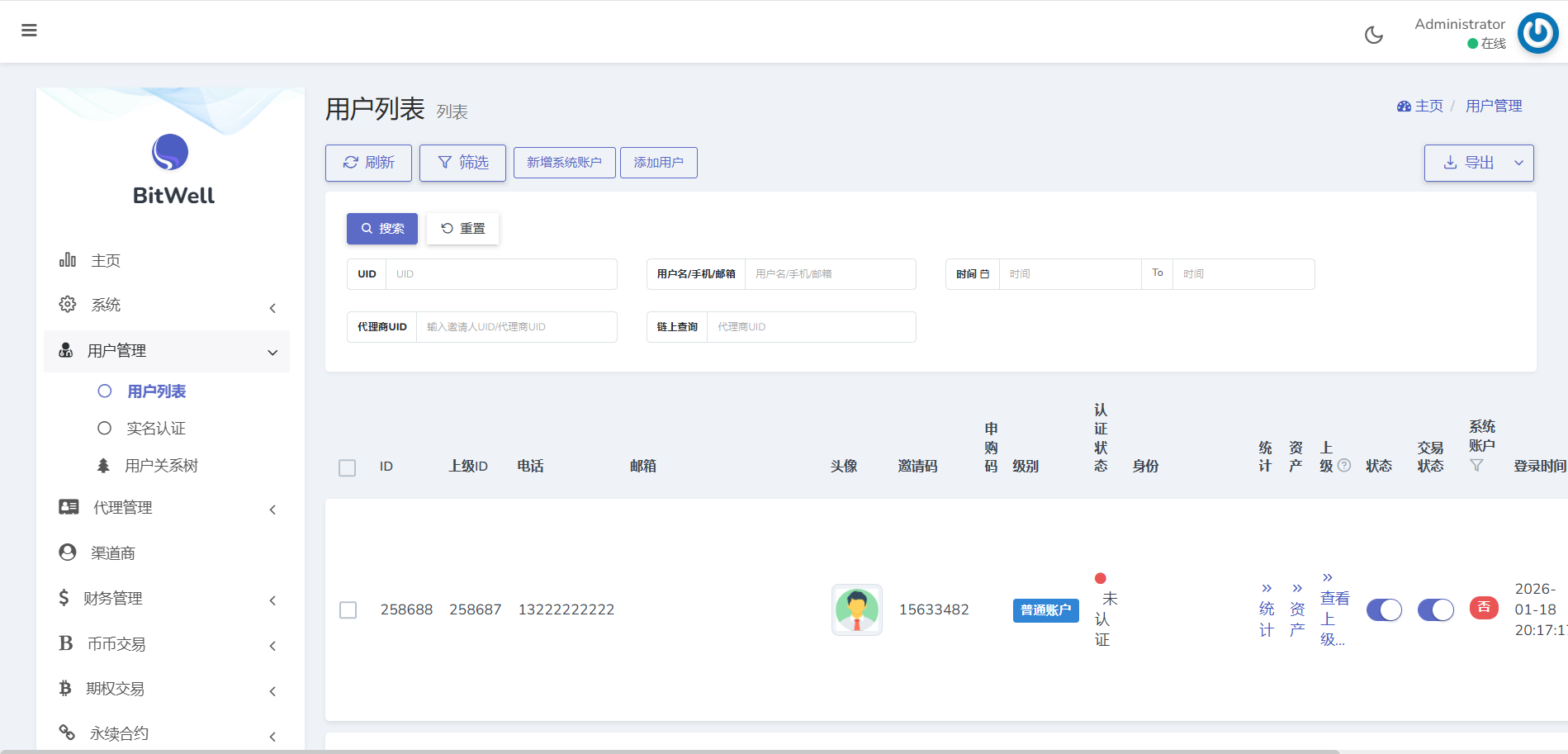The image size is (1568, 754).
Task: Click the hamburger menu icon
Action: point(29,31)
